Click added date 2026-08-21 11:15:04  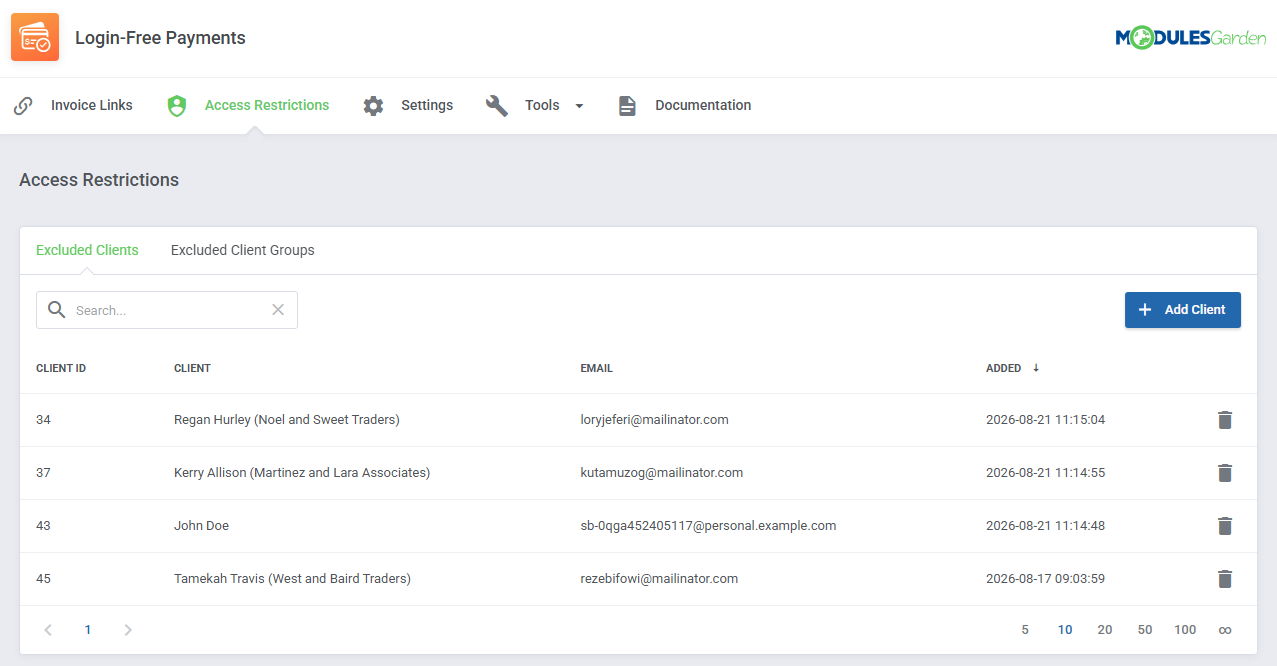tap(1045, 420)
